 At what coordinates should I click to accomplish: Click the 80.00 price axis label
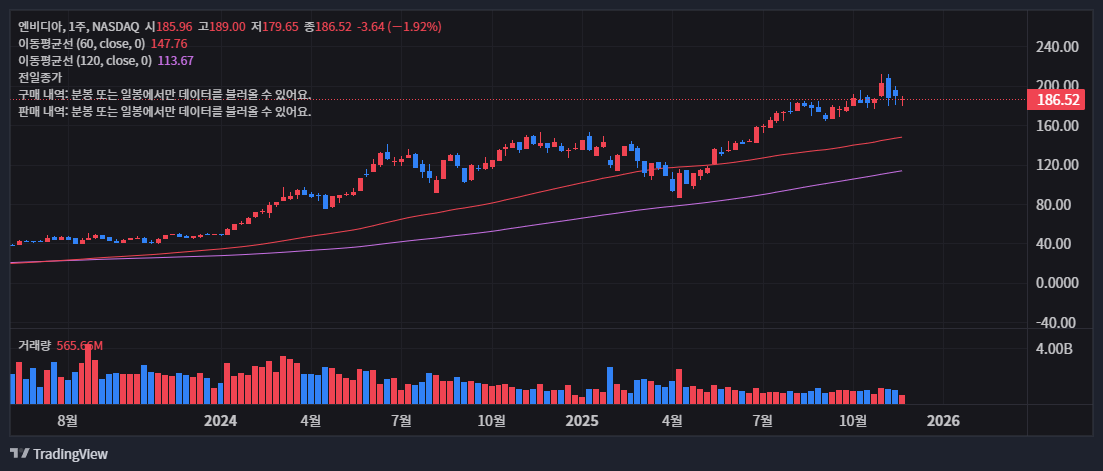pos(1057,205)
